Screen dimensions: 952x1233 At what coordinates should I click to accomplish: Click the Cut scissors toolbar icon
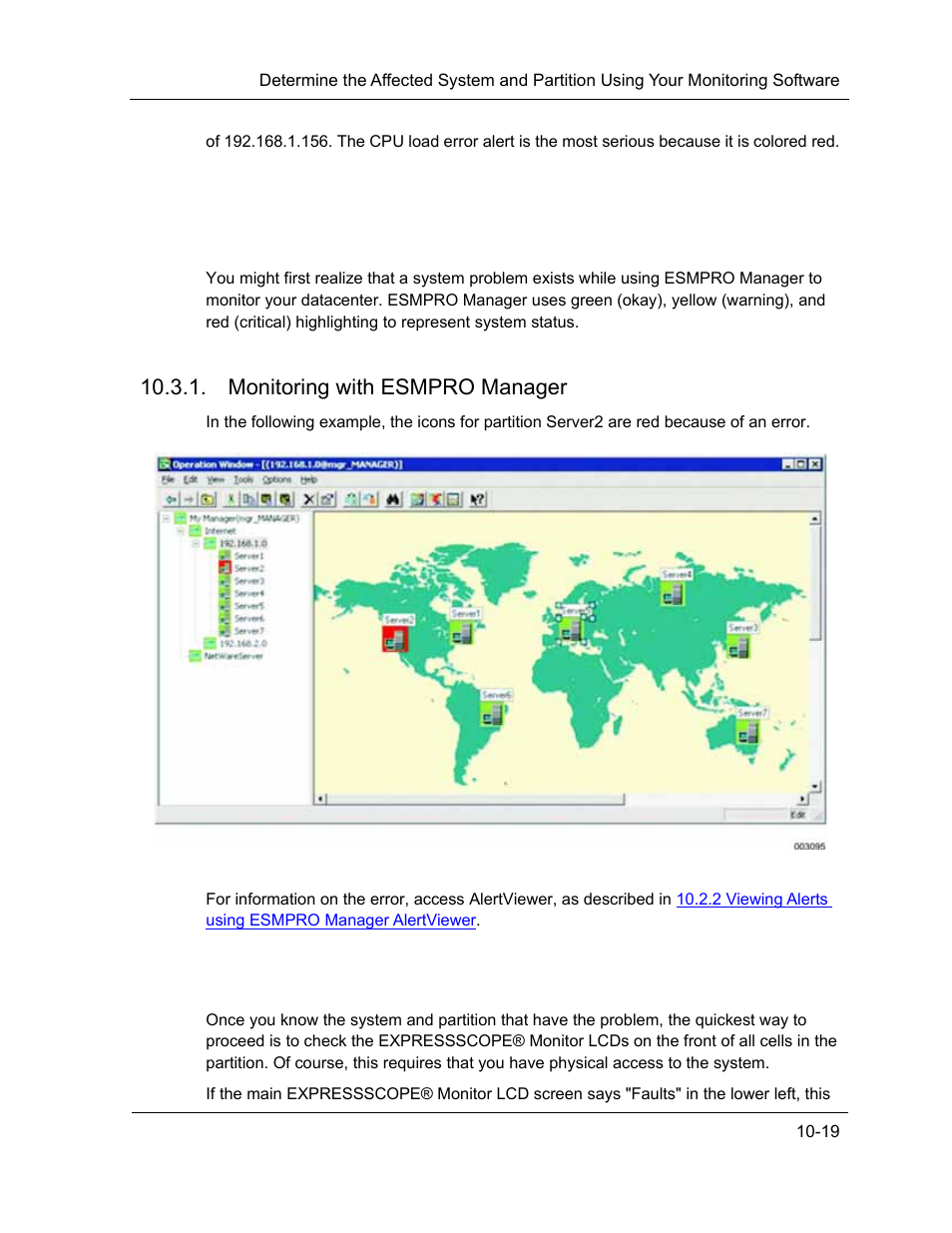[232, 499]
